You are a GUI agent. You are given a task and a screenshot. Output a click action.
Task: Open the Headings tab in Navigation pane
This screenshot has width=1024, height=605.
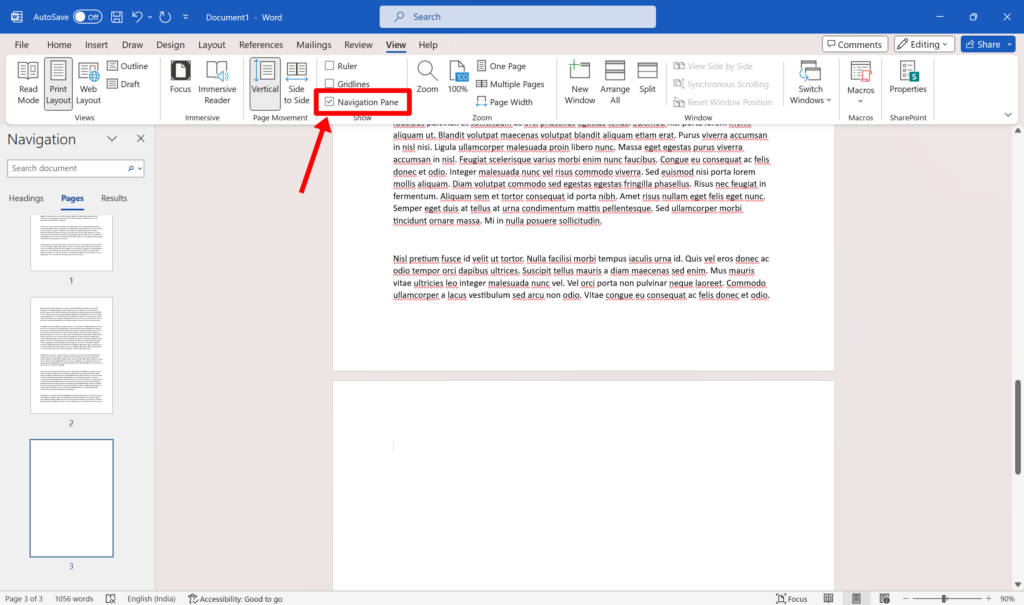pyautogui.click(x=26, y=198)
